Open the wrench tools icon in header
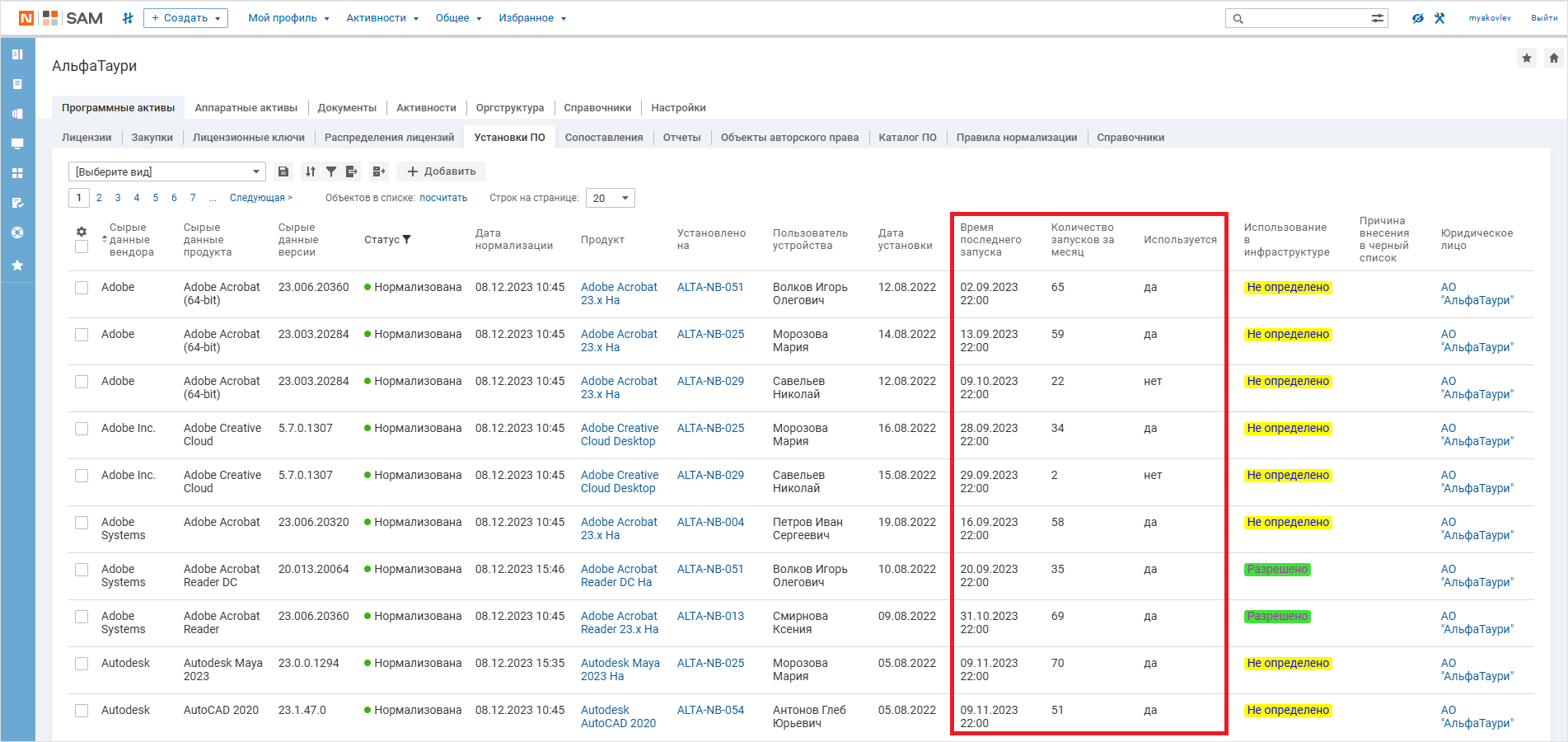Image resolution: width=1568 pixels, height=742 pixels. (x=1439, y=18)
